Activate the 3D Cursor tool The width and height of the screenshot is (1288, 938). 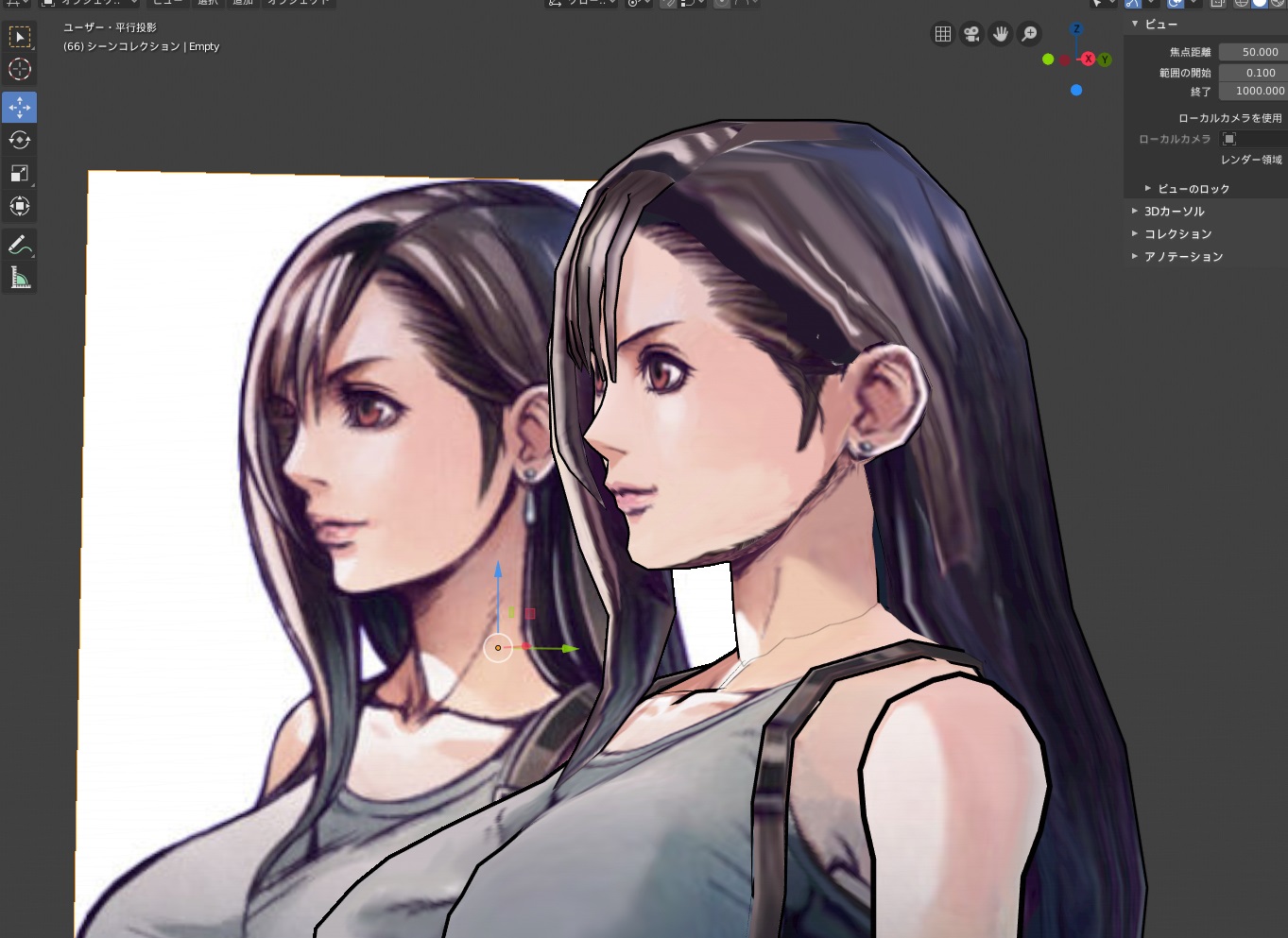tap(19, 70)
